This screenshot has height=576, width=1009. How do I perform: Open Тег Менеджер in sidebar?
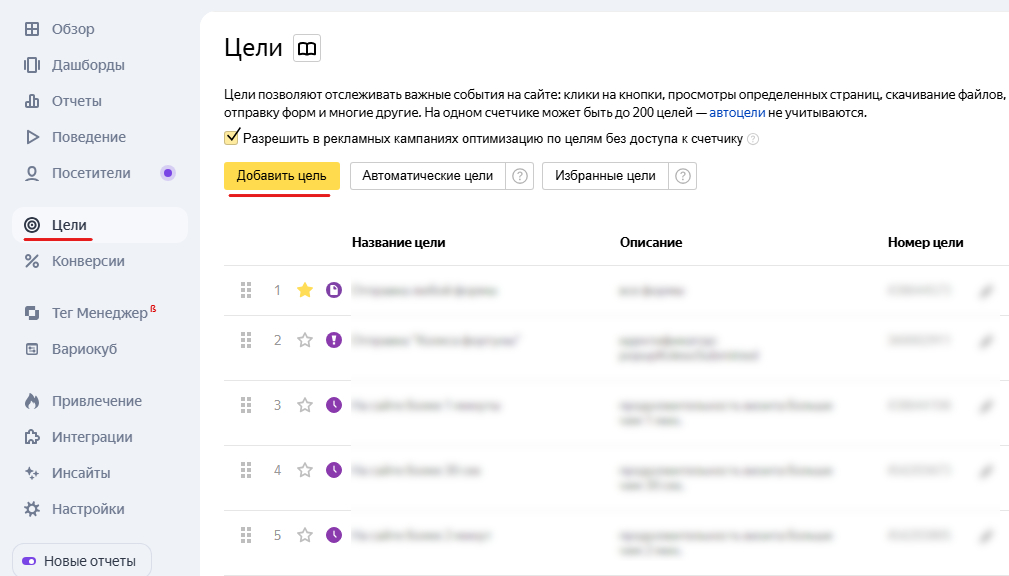click(99, 313)
